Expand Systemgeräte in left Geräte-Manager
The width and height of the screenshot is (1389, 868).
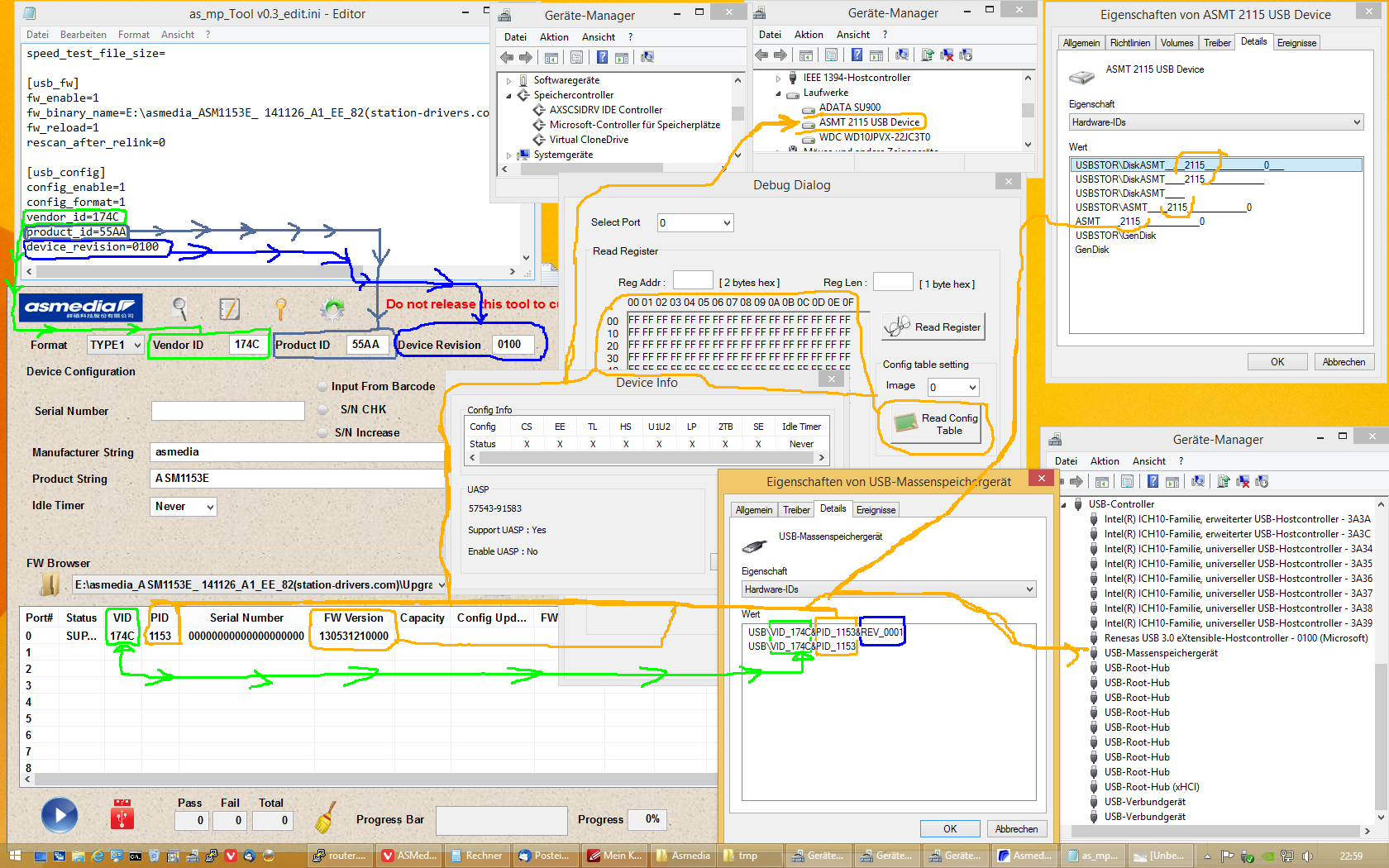click(x=508, y=155)
